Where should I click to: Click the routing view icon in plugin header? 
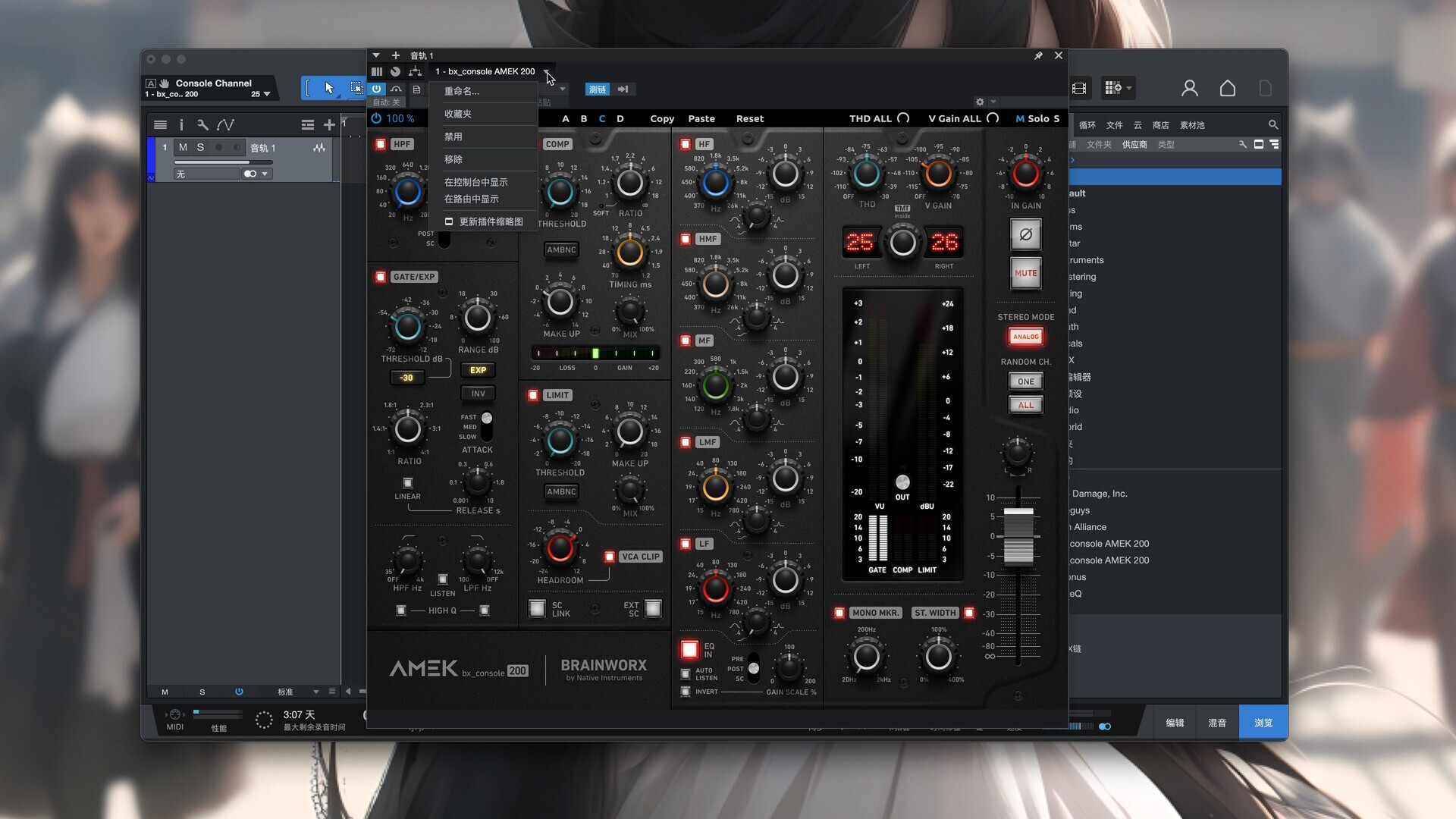(415, 71)
